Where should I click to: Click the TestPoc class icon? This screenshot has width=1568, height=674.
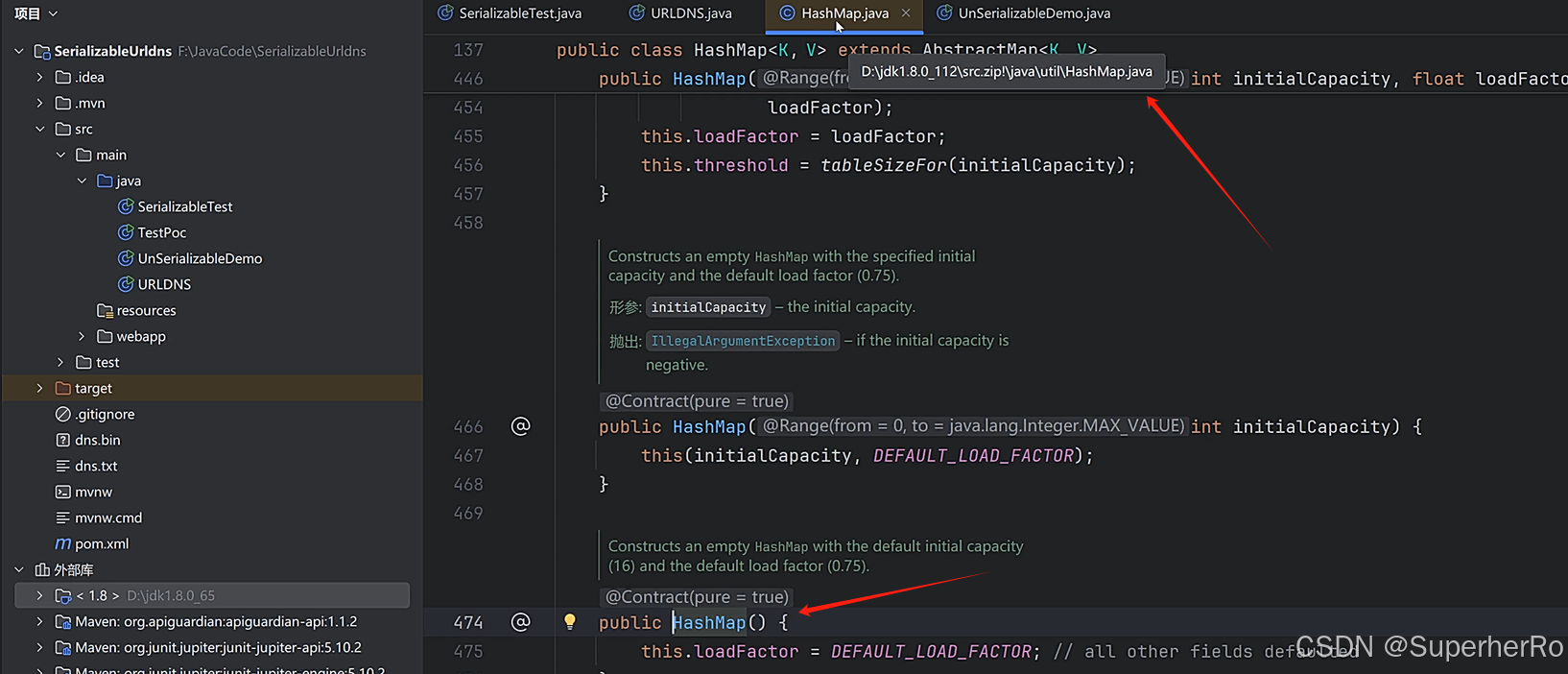click(x=126, y=232)
